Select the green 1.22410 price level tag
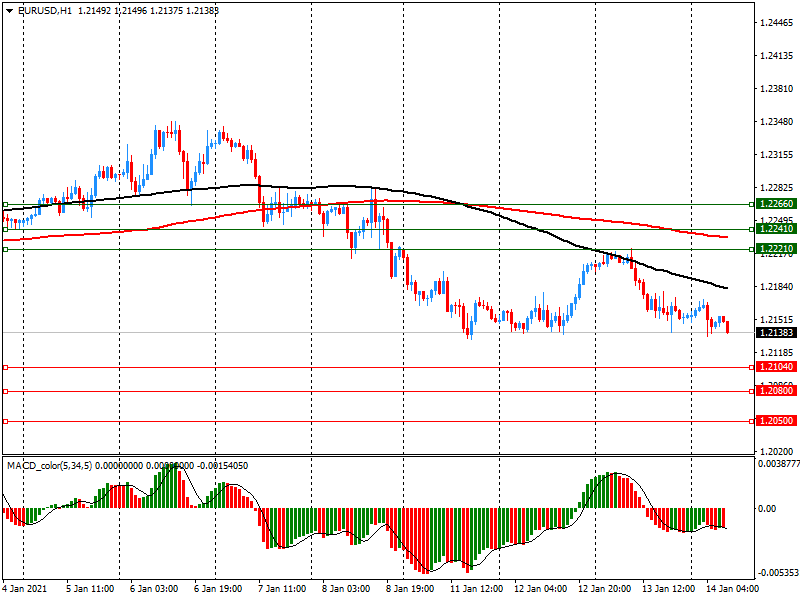800x600 pixels. coord(776,229)
